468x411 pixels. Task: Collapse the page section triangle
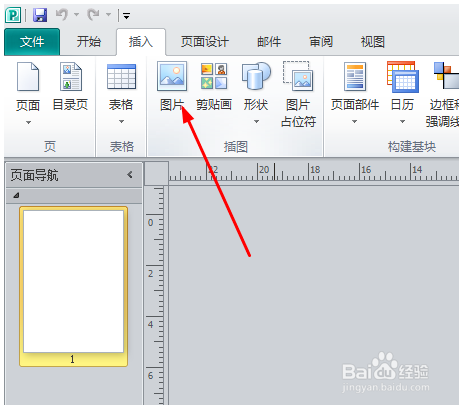click(x=16, y=195)
